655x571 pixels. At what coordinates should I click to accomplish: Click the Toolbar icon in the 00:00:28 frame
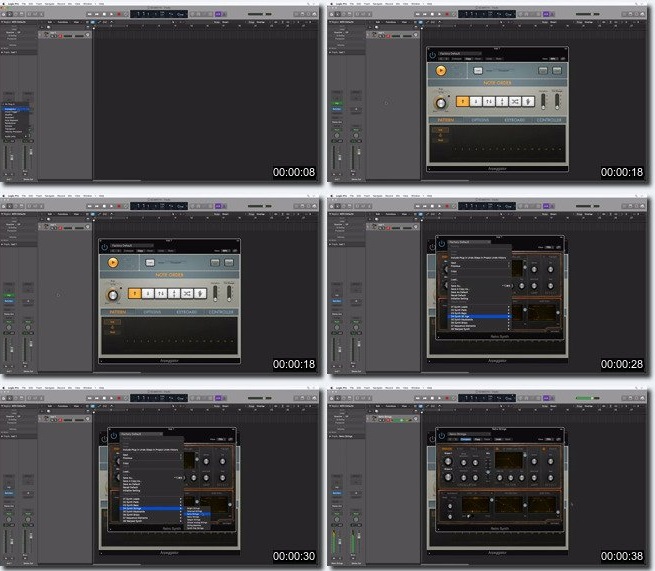click(349, 206)
